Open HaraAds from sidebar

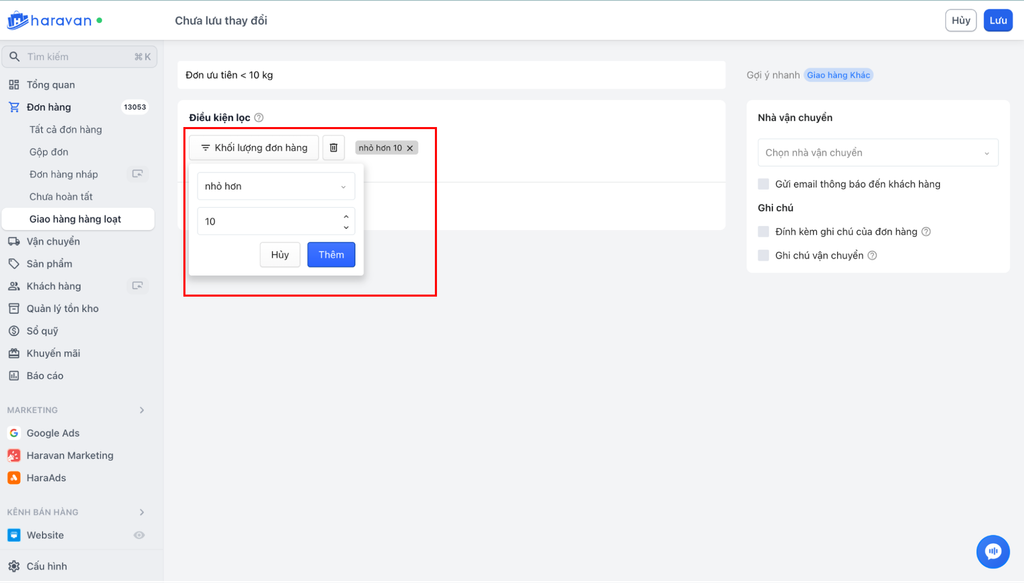(x=46, y=478)
